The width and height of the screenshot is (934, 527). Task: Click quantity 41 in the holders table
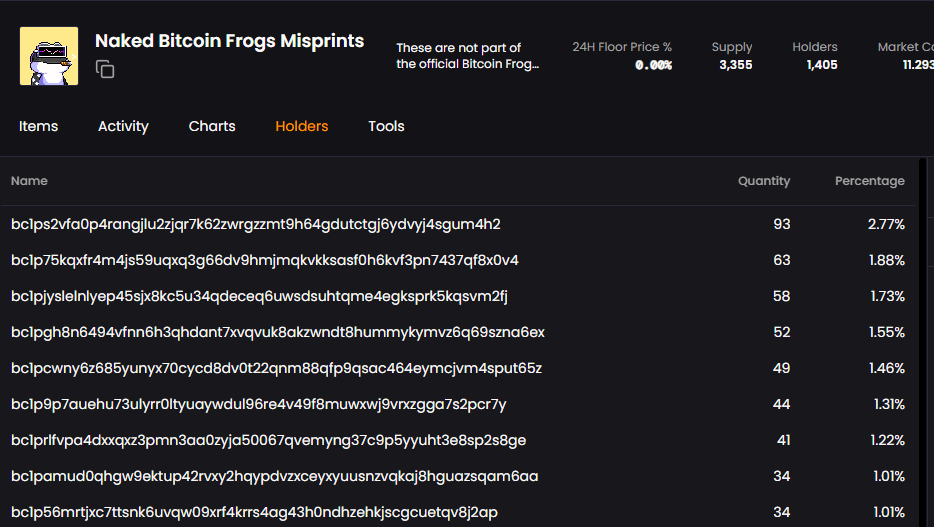click(783, 441)
